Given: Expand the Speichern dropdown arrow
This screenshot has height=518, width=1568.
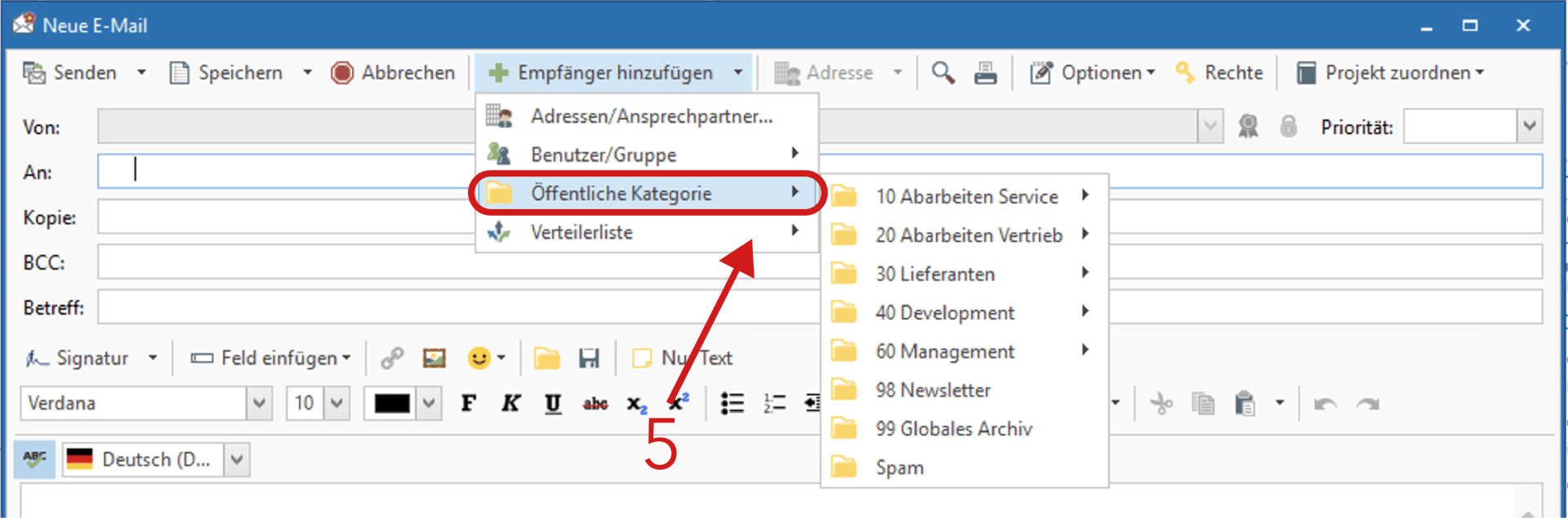Looking at the screenshot, I should coord(307,73).
